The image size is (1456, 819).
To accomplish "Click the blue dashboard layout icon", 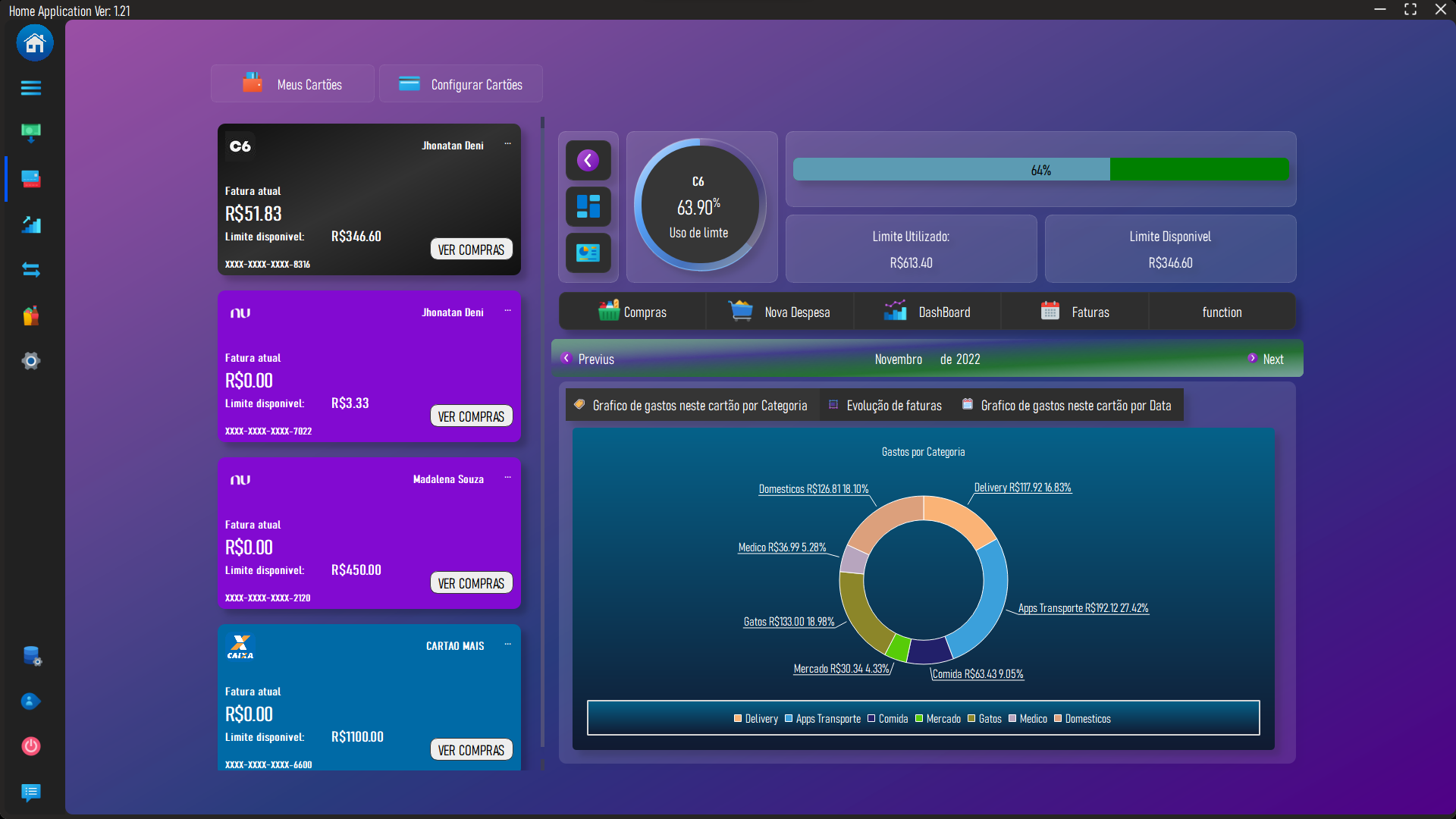I will 588,206.
